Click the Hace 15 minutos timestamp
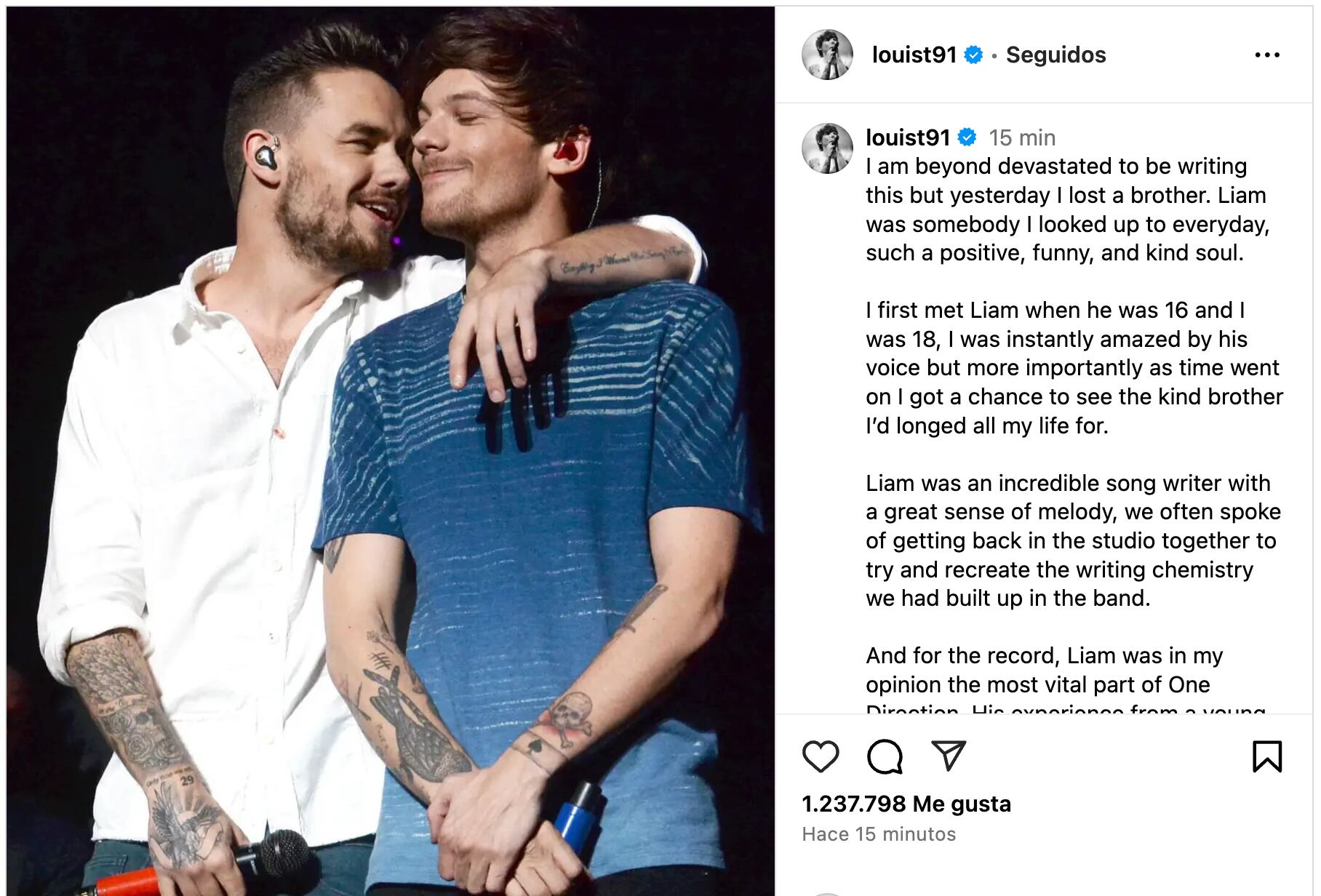1321x896 pixels. 879,834
